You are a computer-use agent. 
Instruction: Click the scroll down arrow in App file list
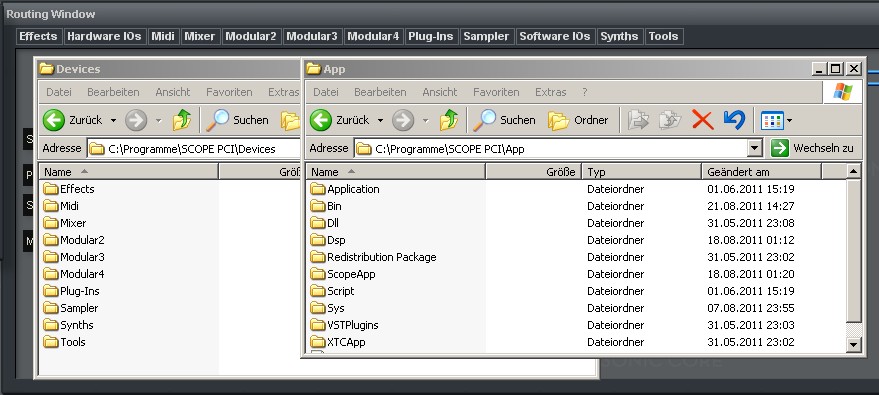pos(853,345)
